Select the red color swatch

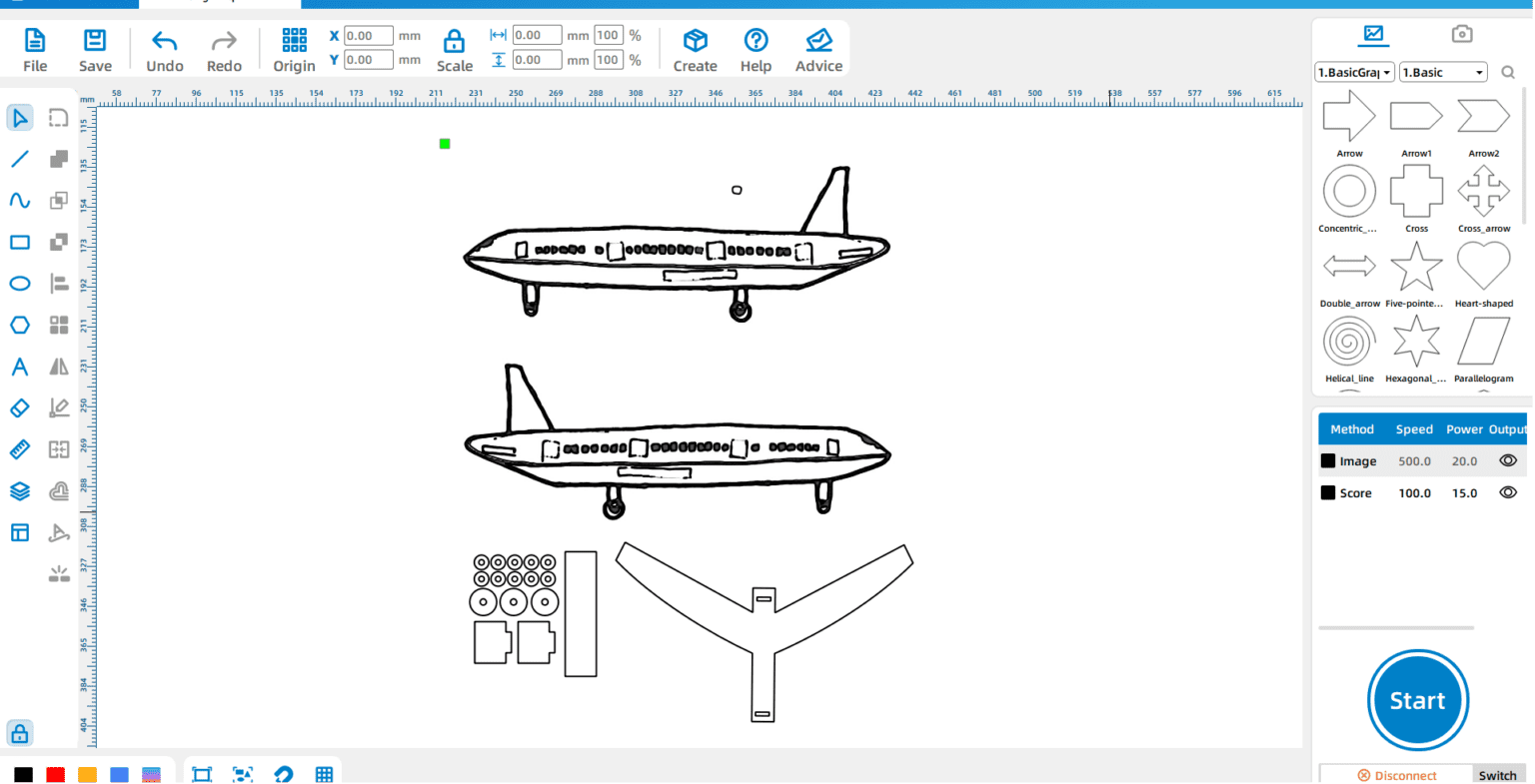pos(55,775)
